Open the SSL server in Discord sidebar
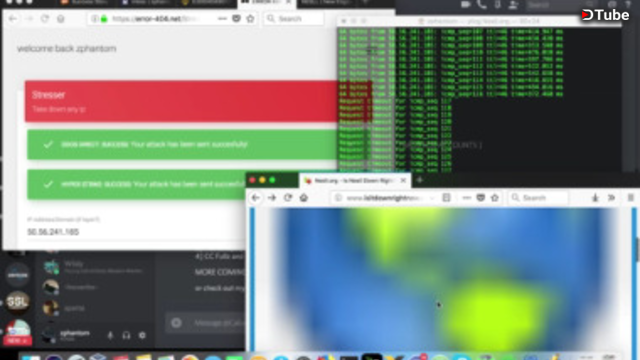Screen dimensions: 640x360 (17, 302)
